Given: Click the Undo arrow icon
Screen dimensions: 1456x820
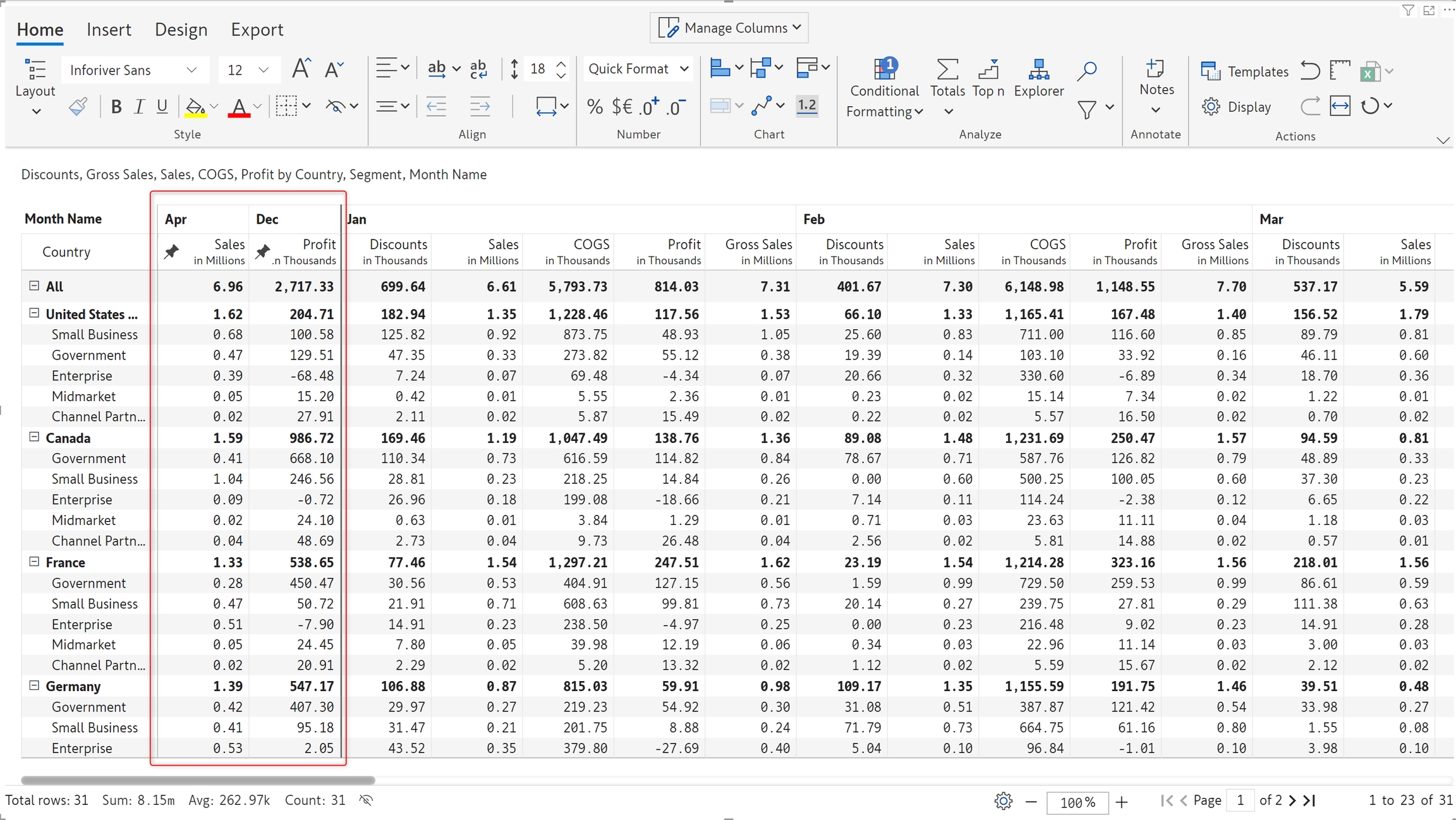Looking at the screenshot, I should pos(1310,71).
